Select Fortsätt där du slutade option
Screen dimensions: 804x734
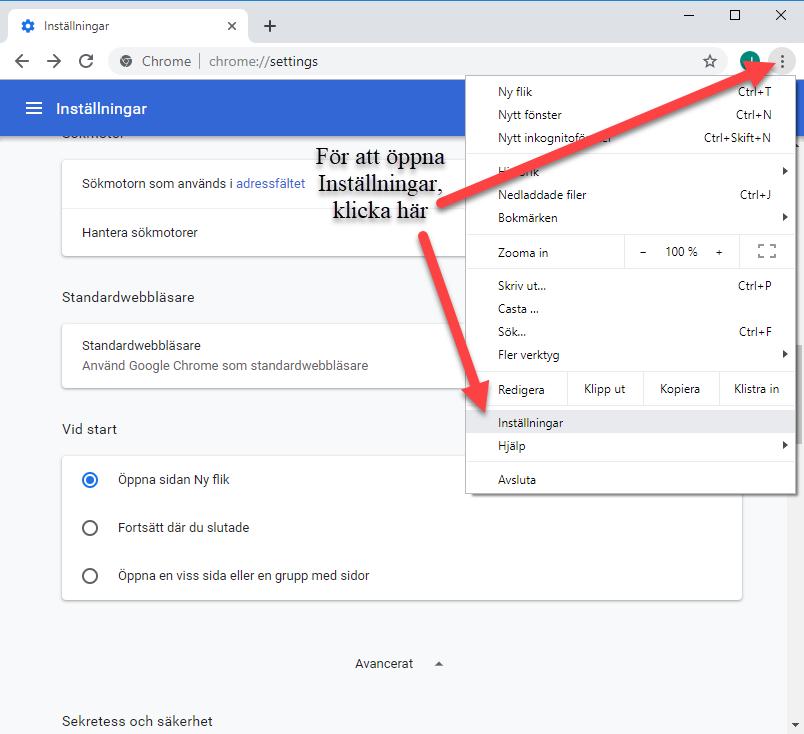90,528
